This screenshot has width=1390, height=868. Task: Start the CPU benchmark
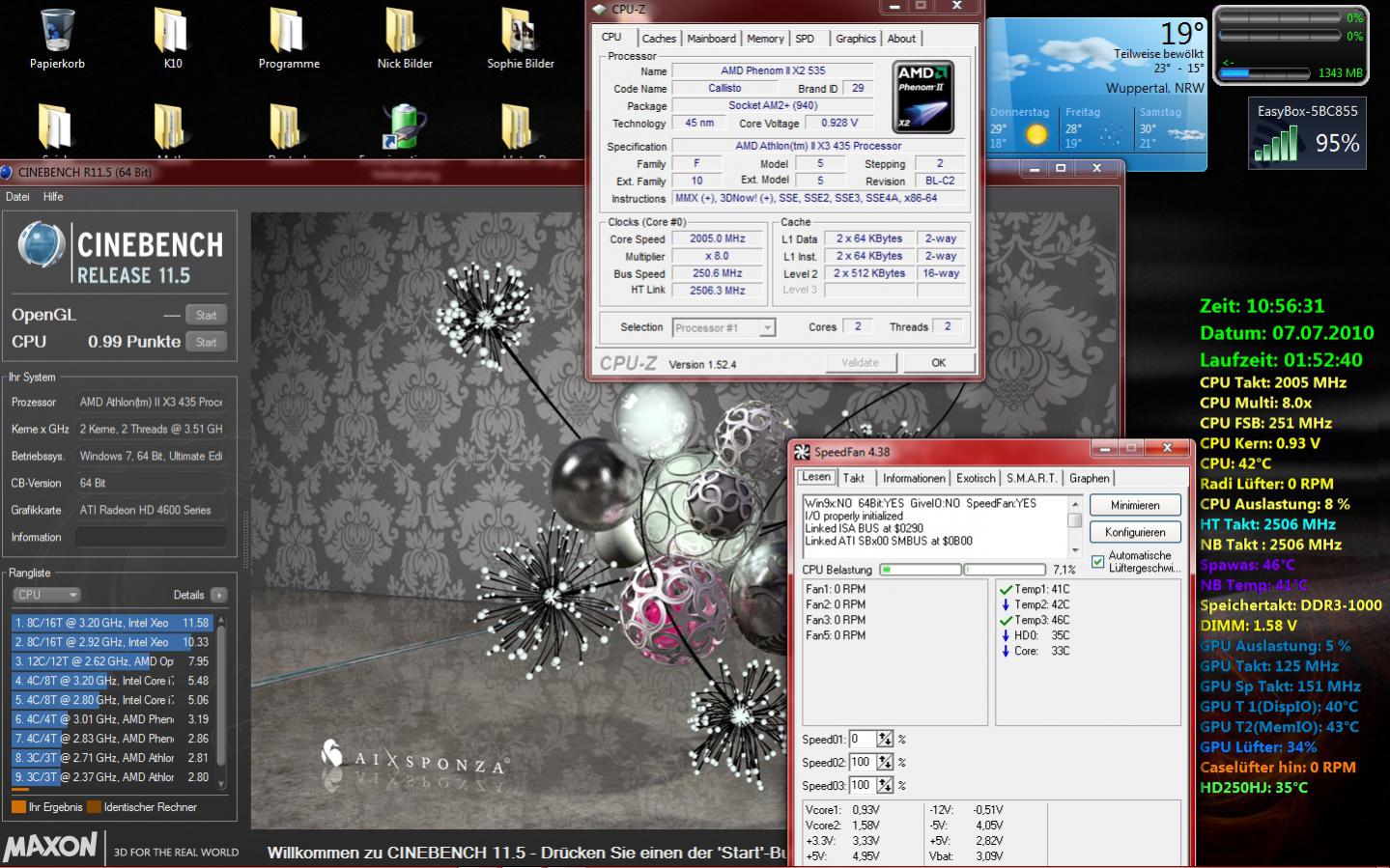(207, 342)
